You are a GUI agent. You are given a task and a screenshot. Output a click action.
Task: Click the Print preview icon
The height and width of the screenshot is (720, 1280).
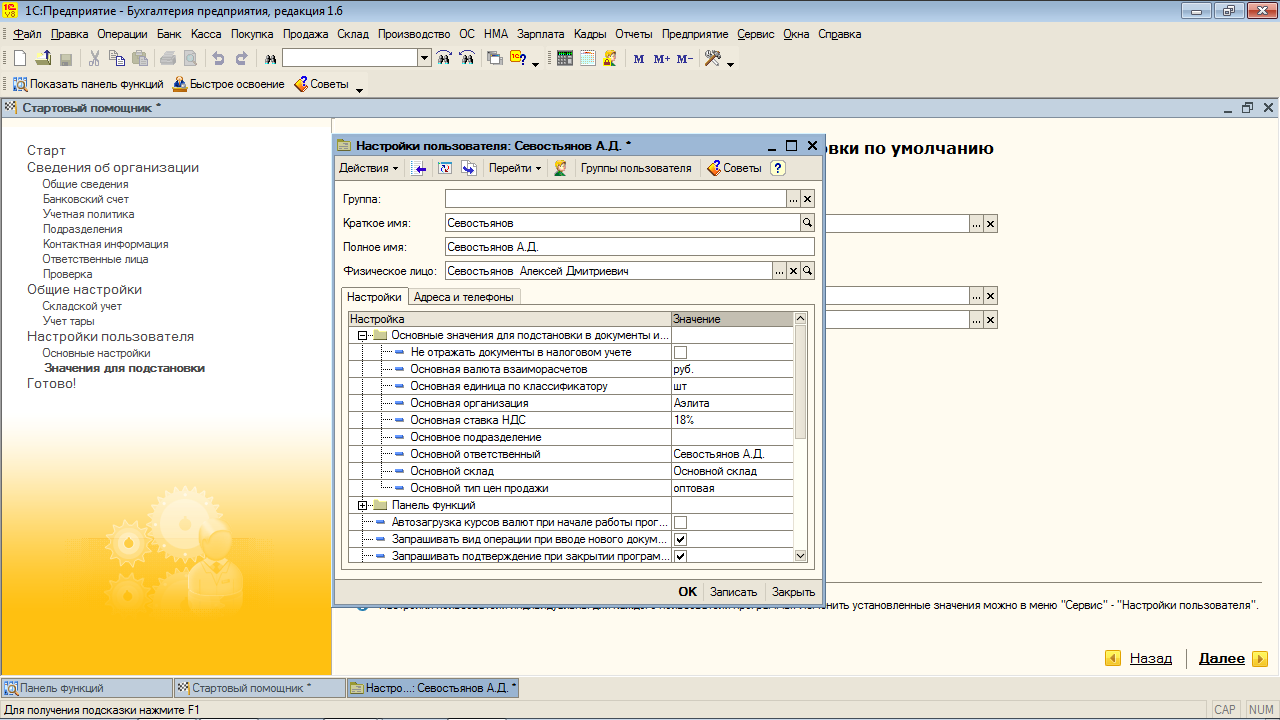pos(190,59)
